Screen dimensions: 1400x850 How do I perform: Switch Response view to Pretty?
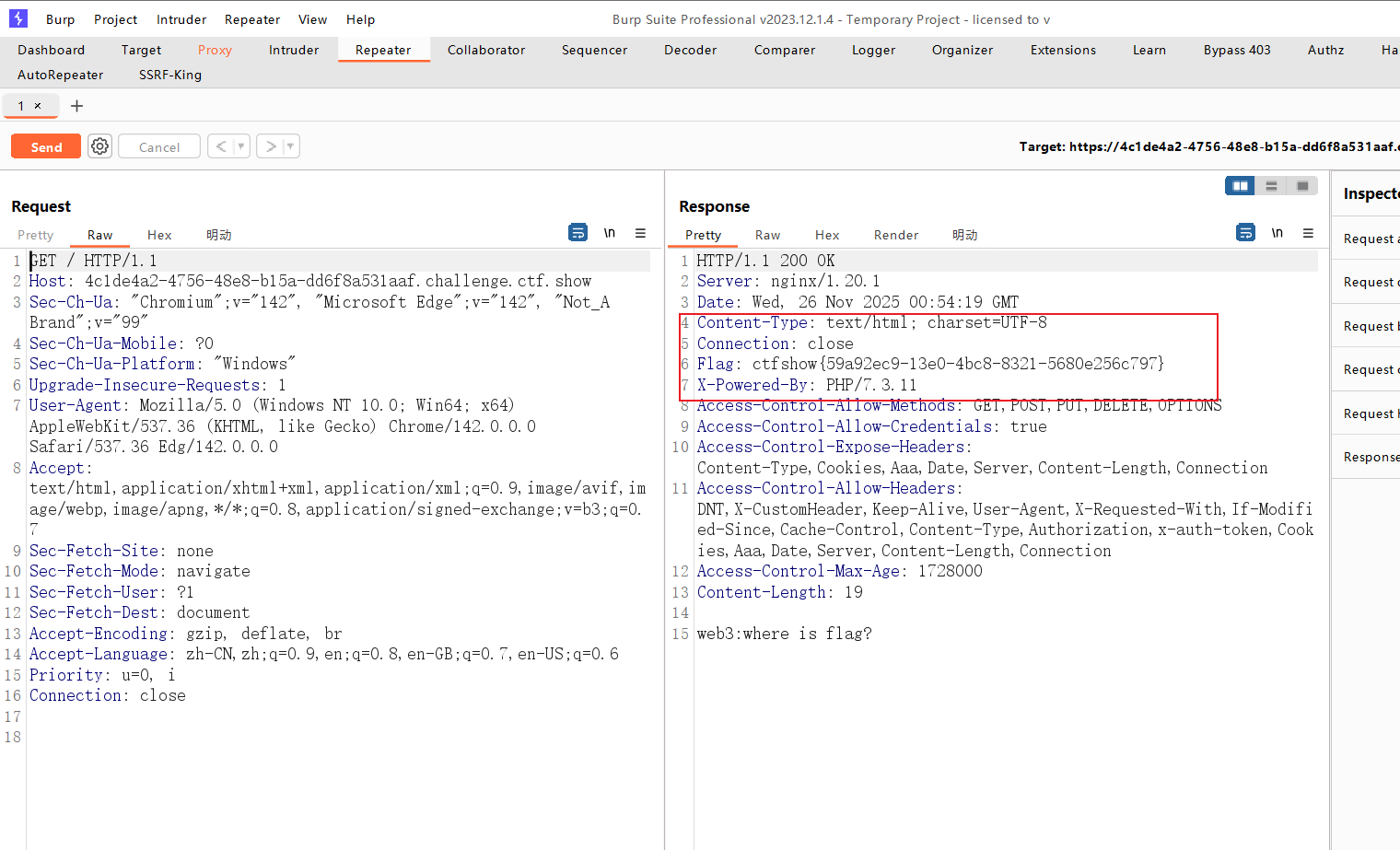[703, 235]
